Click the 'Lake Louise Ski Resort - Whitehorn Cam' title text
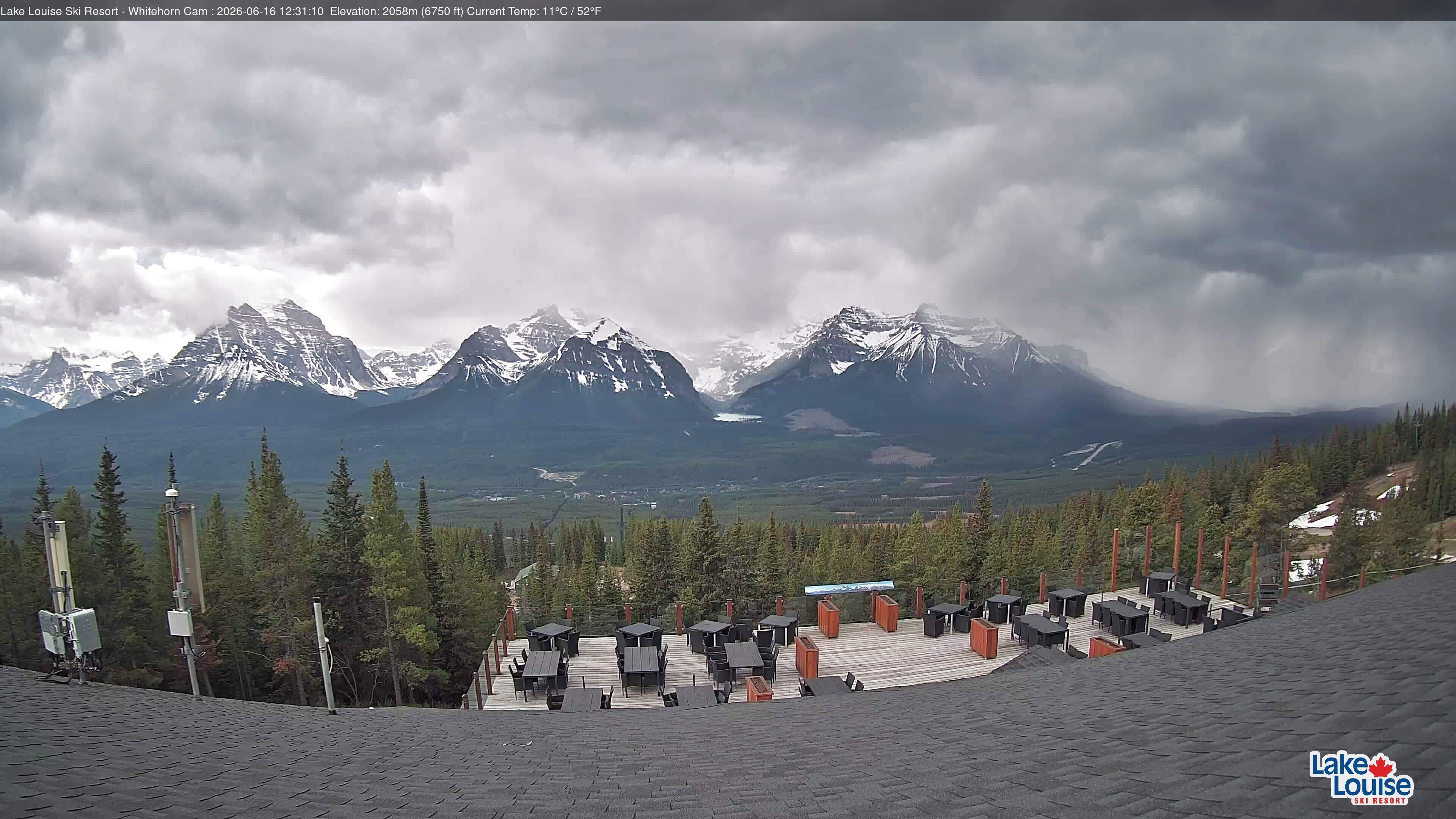This screenshot has height=819, width=1456. pyautogui.click(x=104, y=11)
